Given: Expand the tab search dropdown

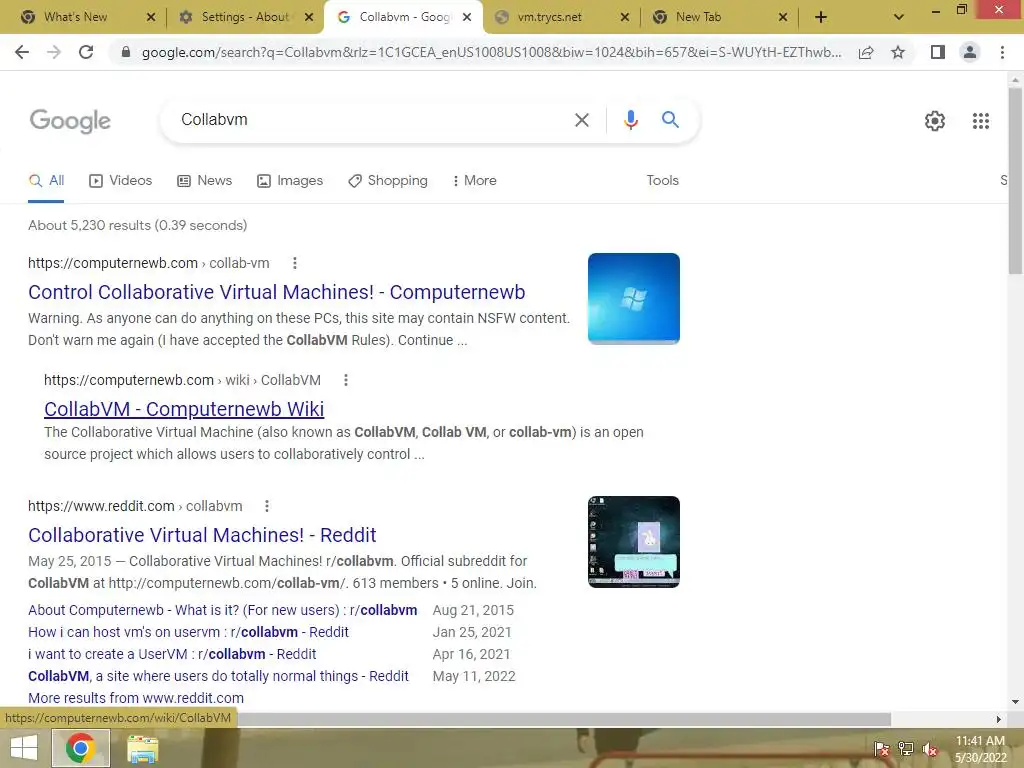Looking at the screenshot, I should tap(899, 18).
